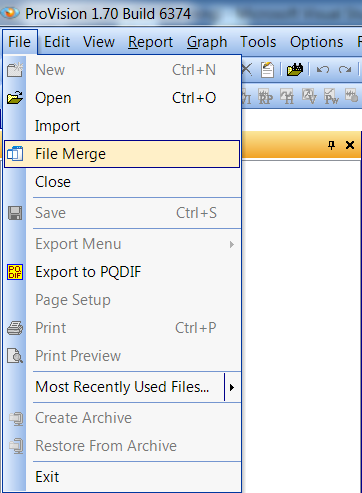Expand Most Recently Used Files arrow
The width and height of the screenshot is (362, 493).
tap(232, 387)
